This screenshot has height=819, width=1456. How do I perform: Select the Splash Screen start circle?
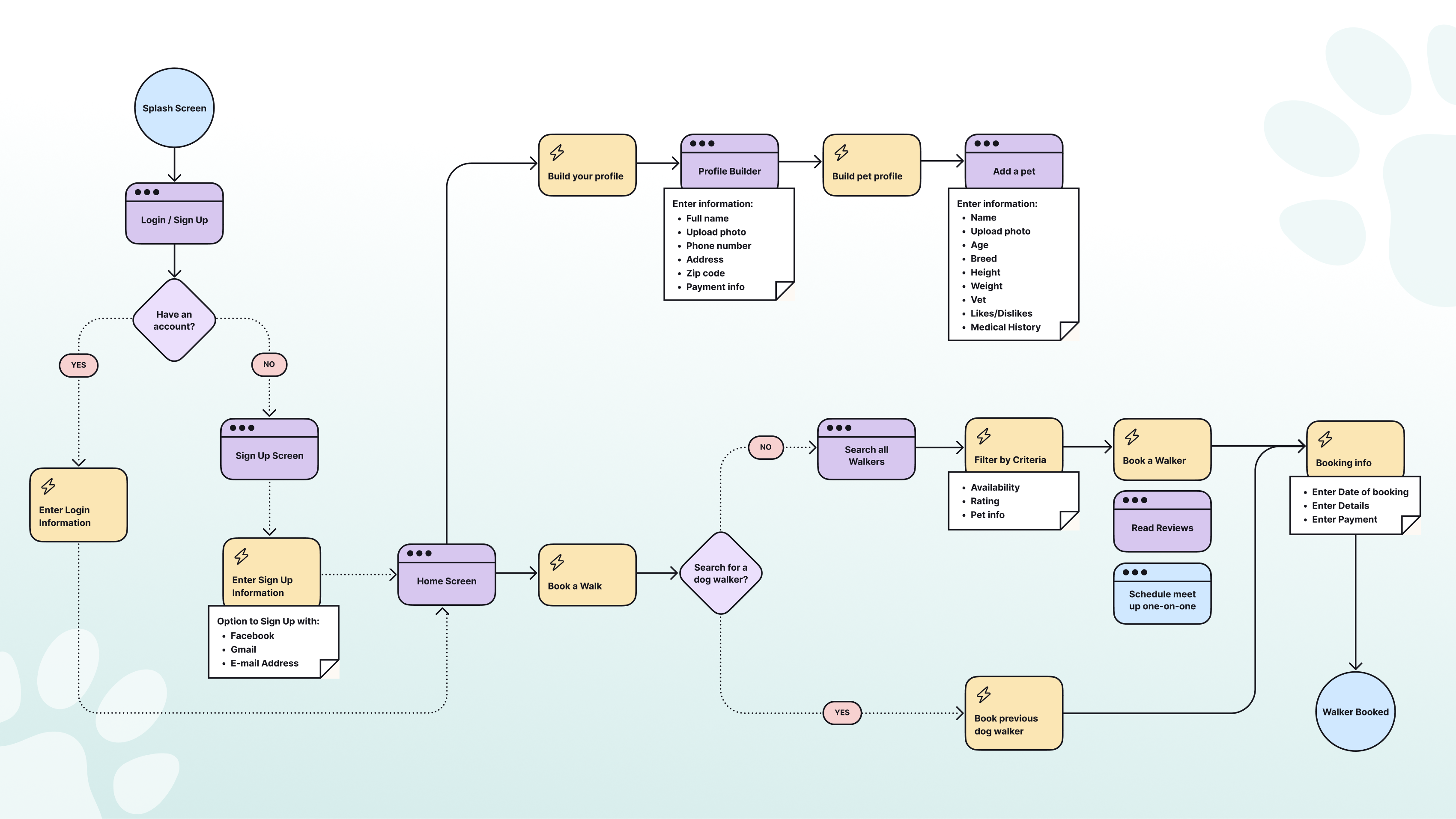[174, 108]
